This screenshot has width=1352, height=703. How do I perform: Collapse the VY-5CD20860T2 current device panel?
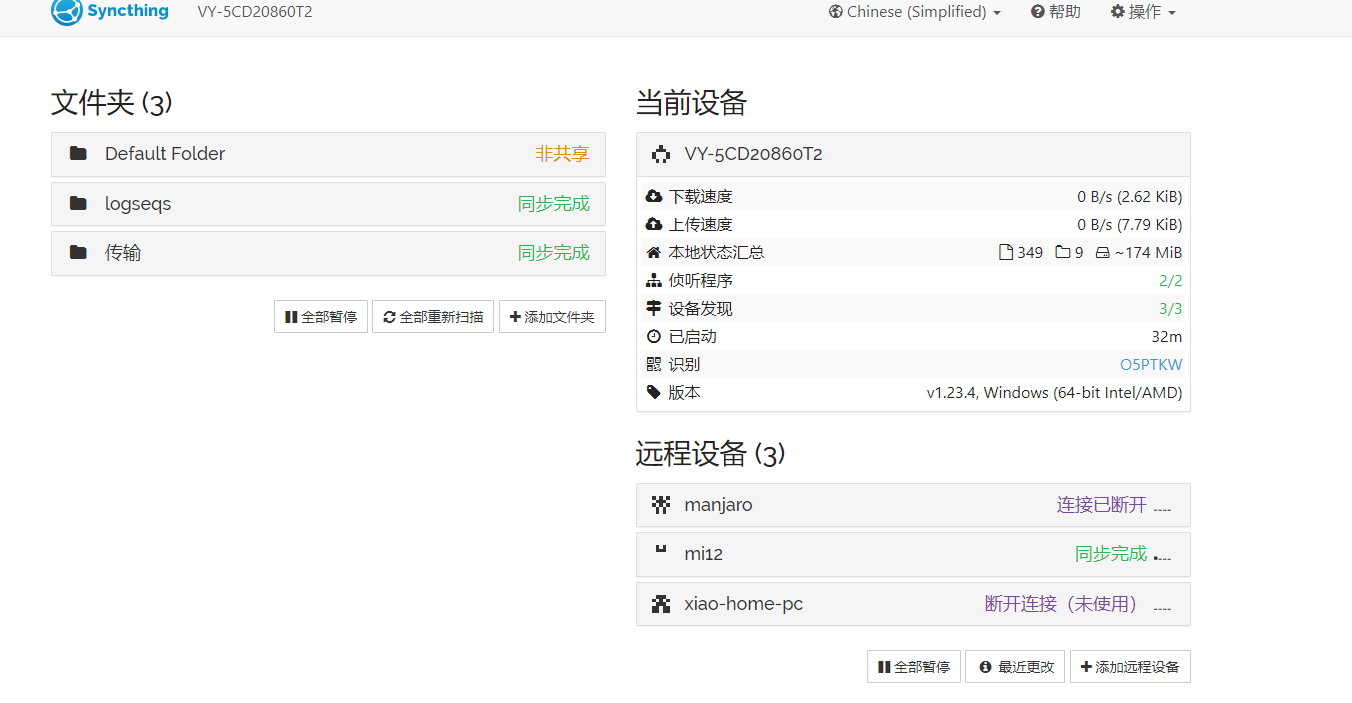point(913,154)
